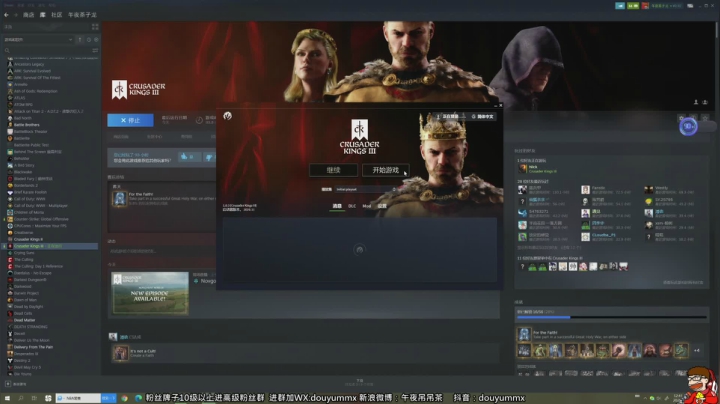
Task: Select Counter-Strike: Global Offensive in the list
Action: coord(41,219)
